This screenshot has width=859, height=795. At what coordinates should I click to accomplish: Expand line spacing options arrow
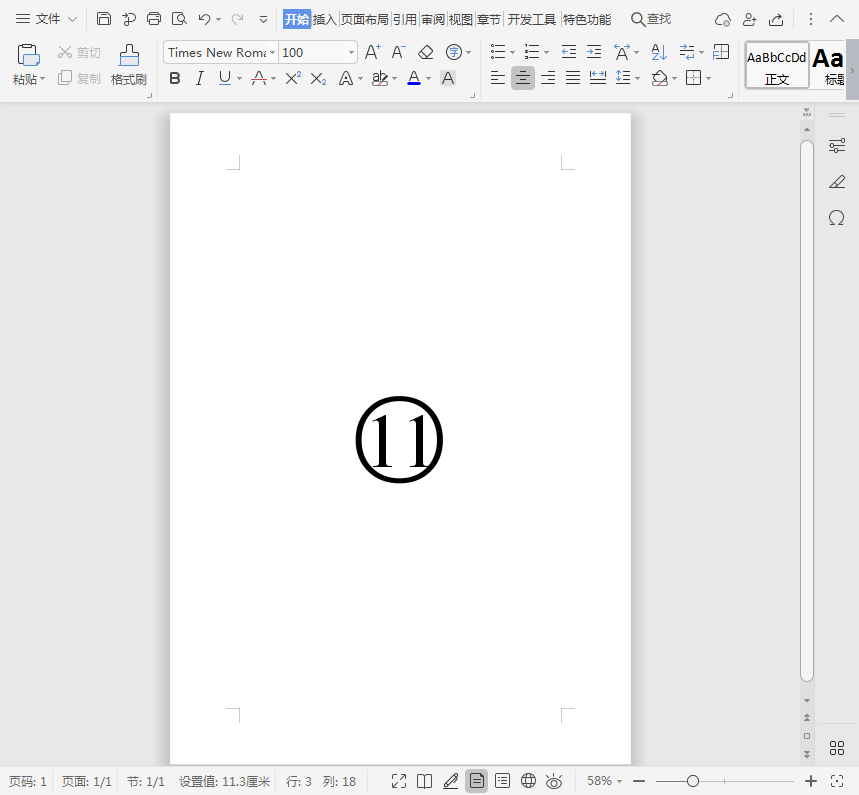point(637,79)
